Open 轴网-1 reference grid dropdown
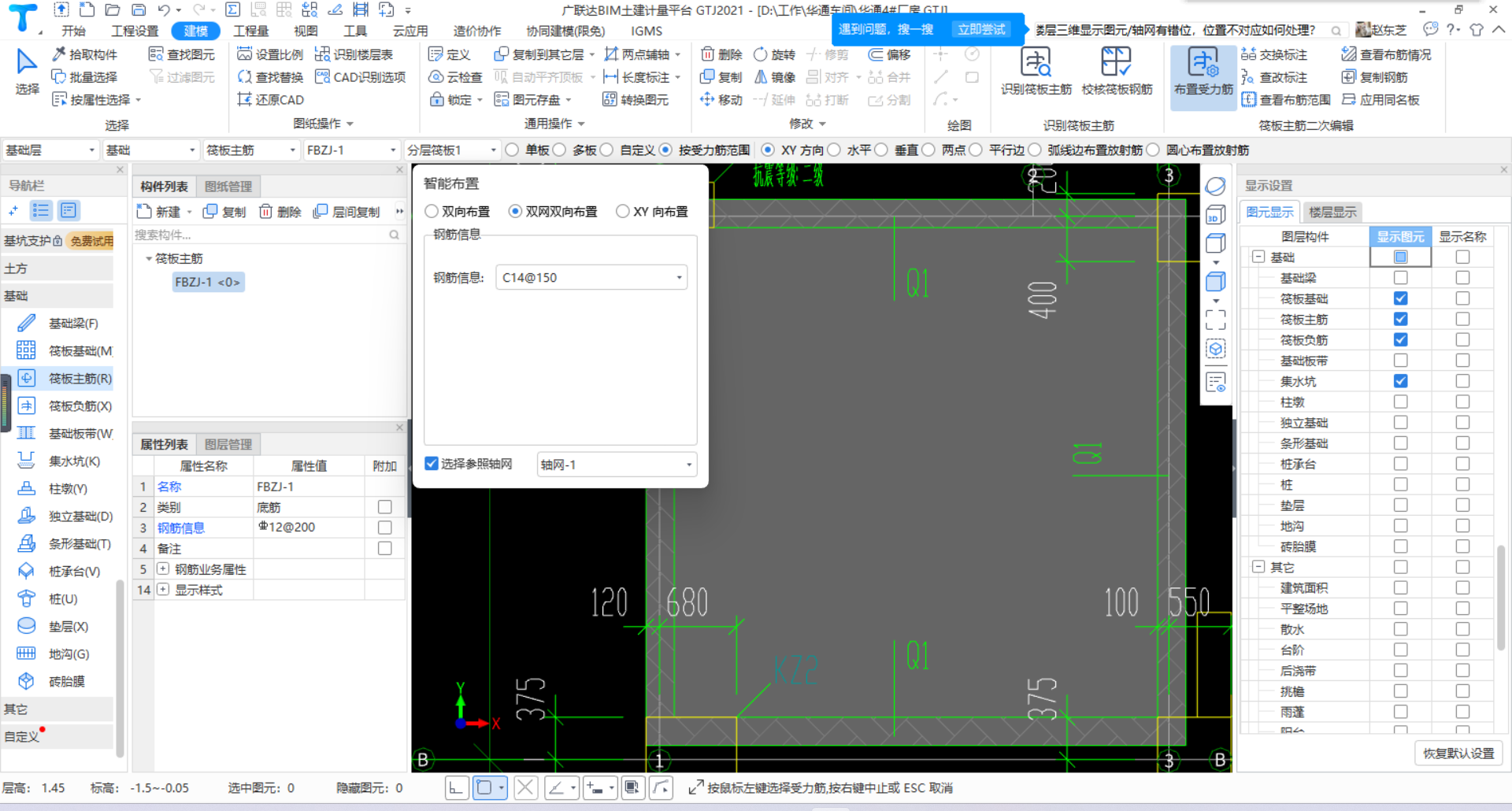This screenshot has height=811, width=1512. 617,465
